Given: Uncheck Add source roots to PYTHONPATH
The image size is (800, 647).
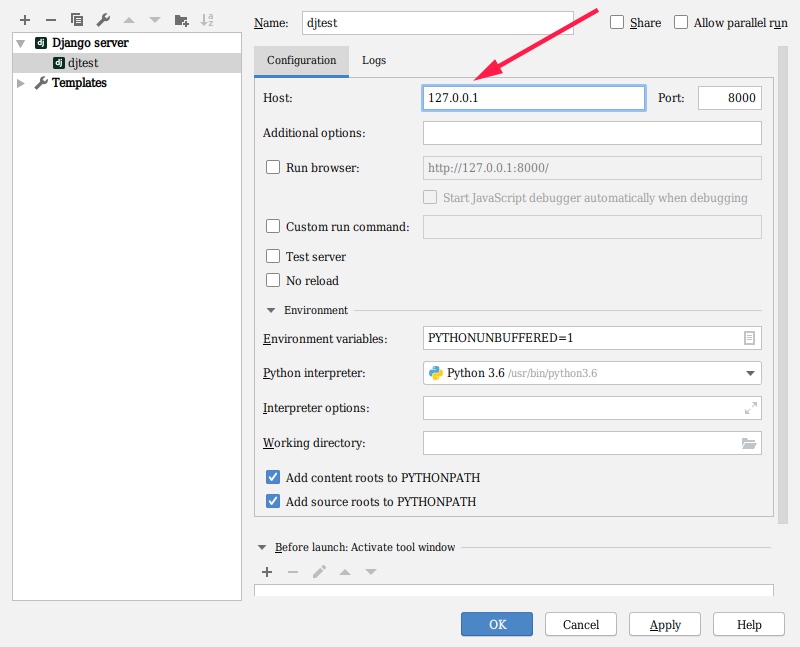Looking at the screenshot, I should (273, 501).
